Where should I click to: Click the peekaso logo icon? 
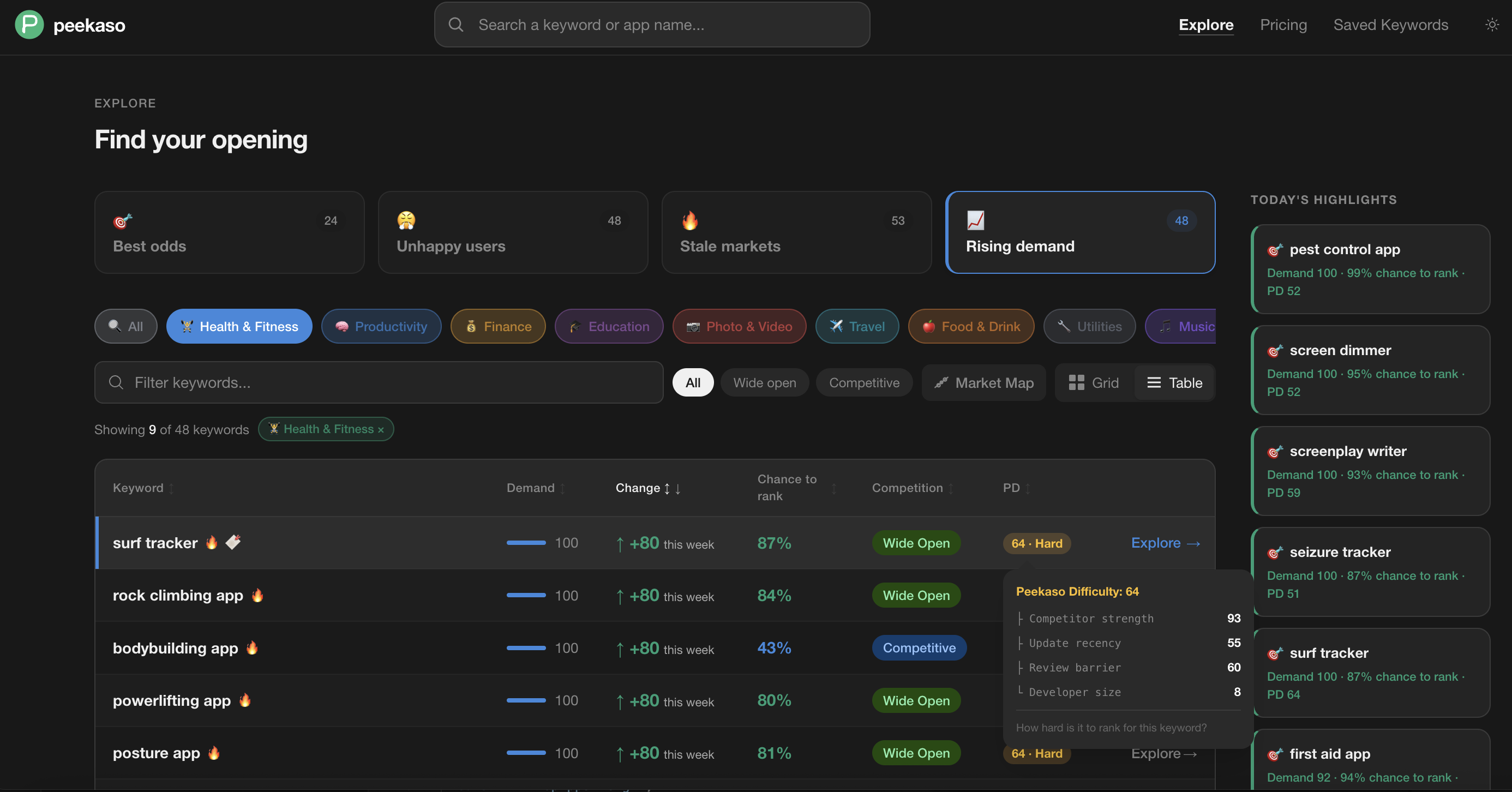click(29, 25)
